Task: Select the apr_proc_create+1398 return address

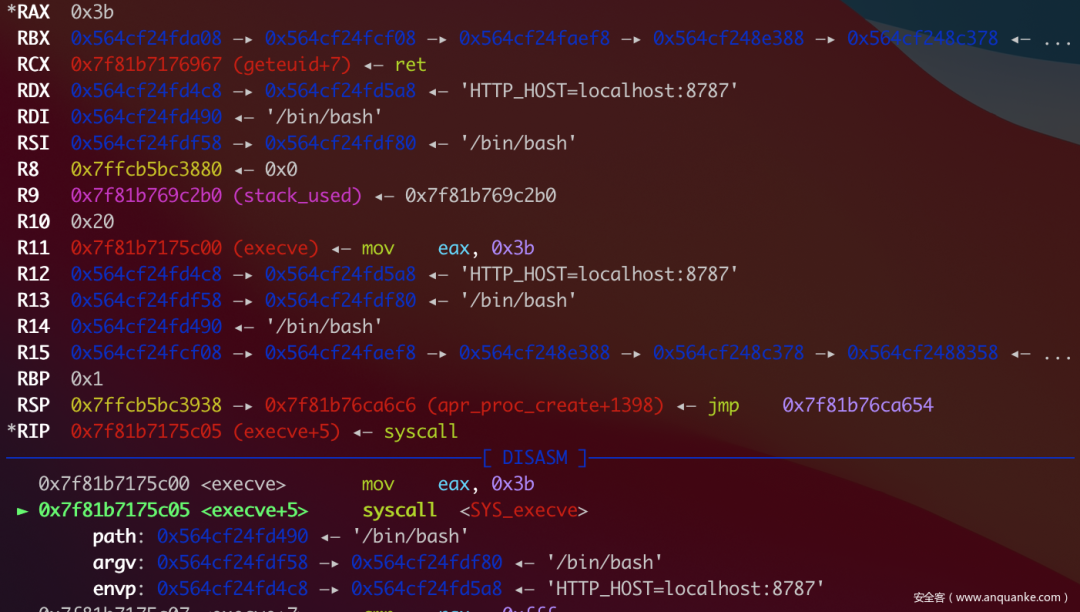Action: click(464, 405)
